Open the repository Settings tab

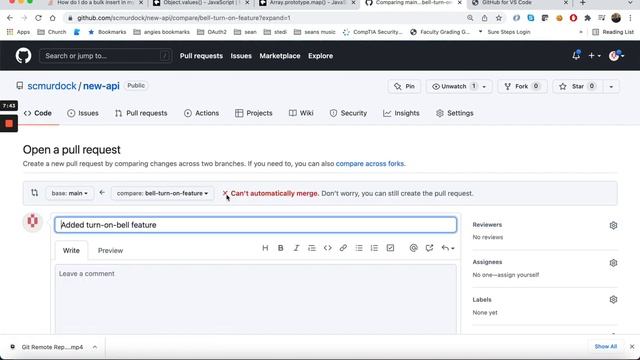(x=455, y=113)
